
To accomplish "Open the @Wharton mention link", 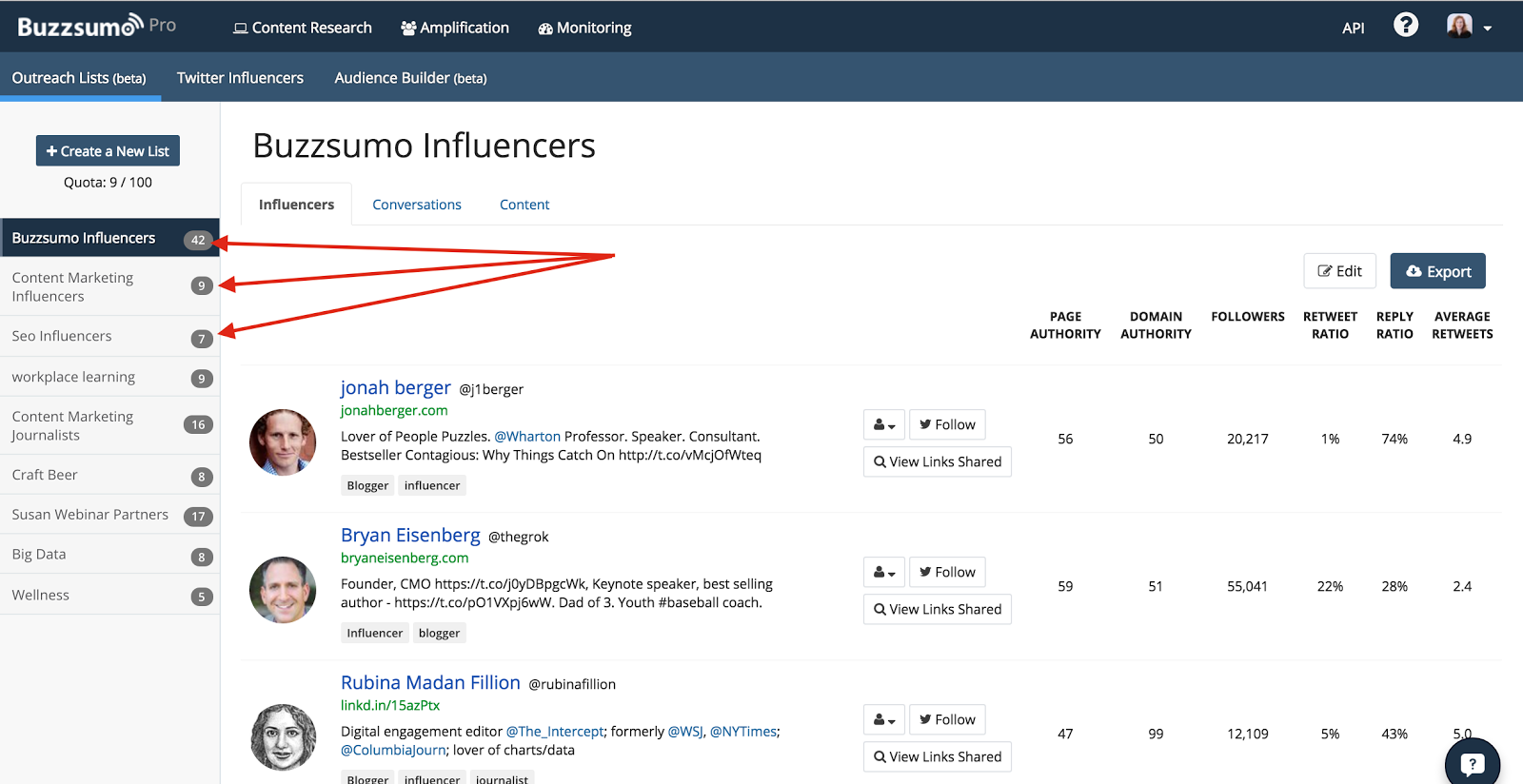I will 527,436.
